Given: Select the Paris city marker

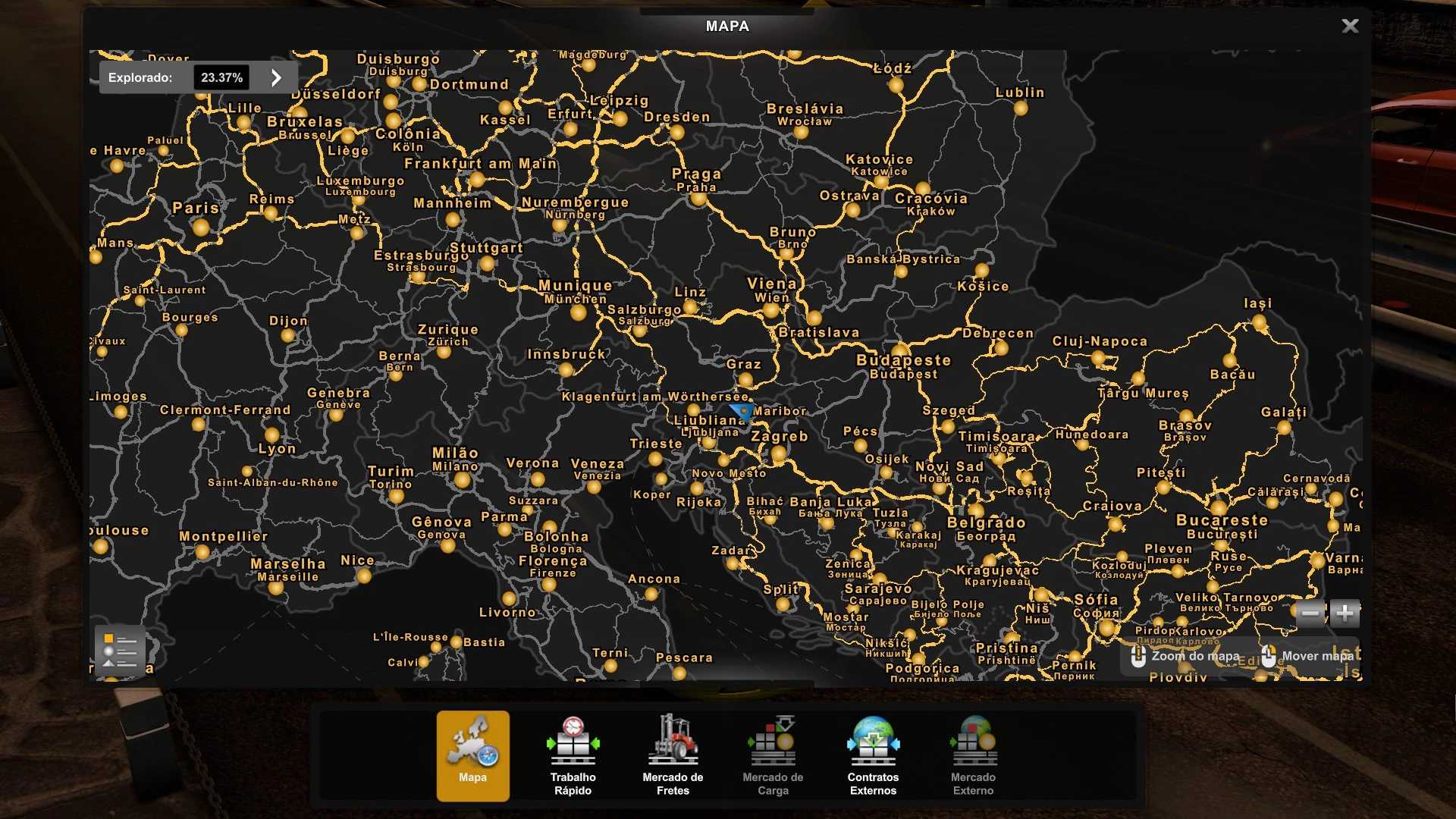Looking at the screenshot, I should pos(201,226).
